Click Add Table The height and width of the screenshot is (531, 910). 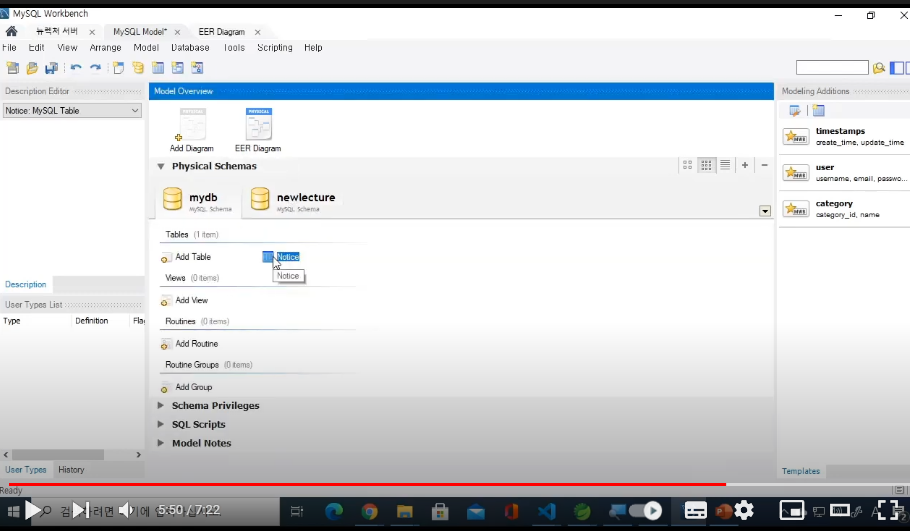coord(186,257)
